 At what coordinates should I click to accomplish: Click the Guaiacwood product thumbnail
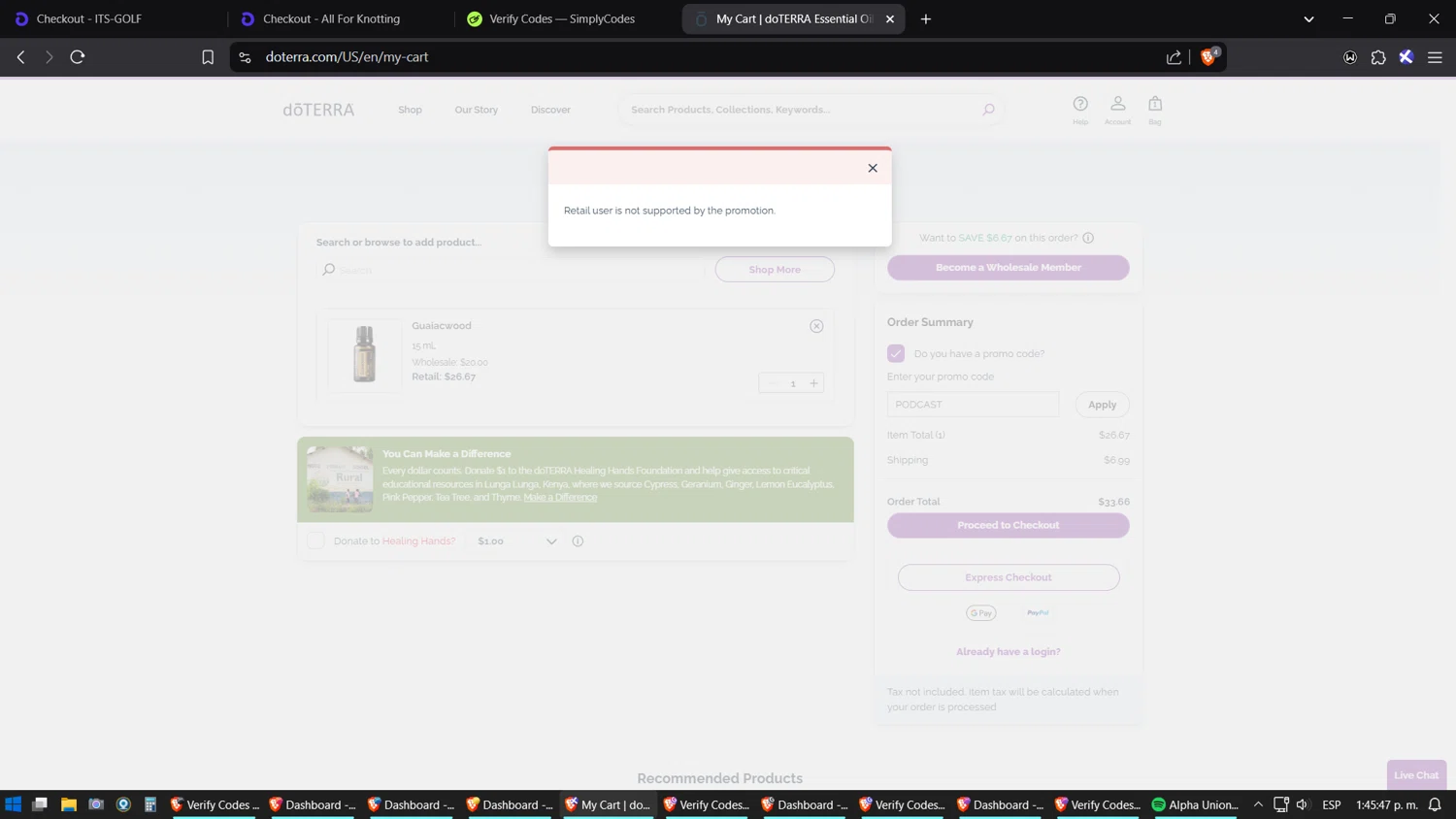364,355
